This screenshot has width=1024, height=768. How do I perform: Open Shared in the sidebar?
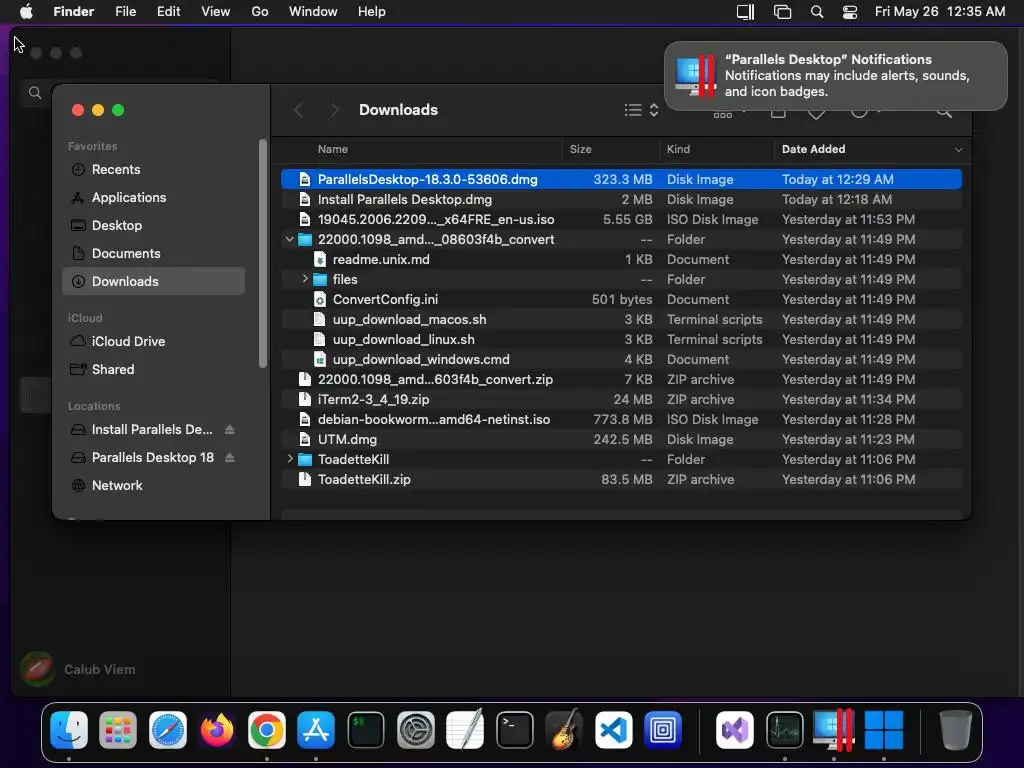pos(153,369)
